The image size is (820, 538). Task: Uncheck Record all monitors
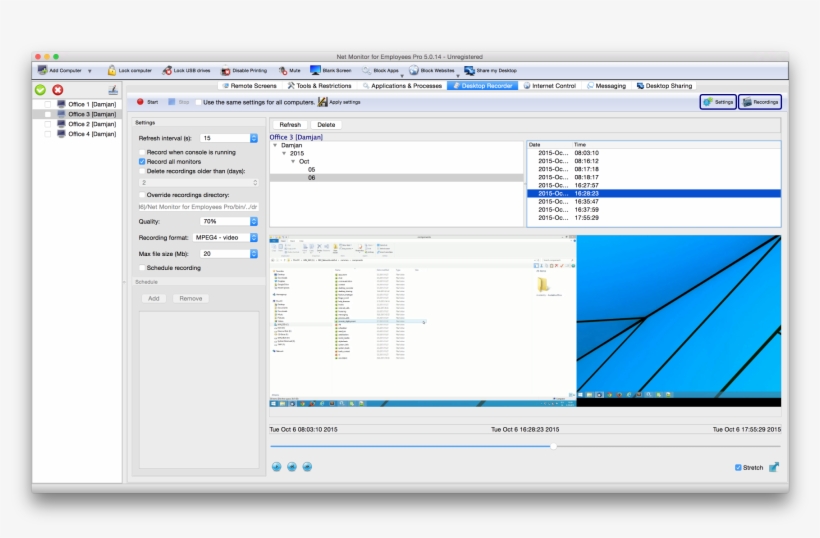(142, 162)
